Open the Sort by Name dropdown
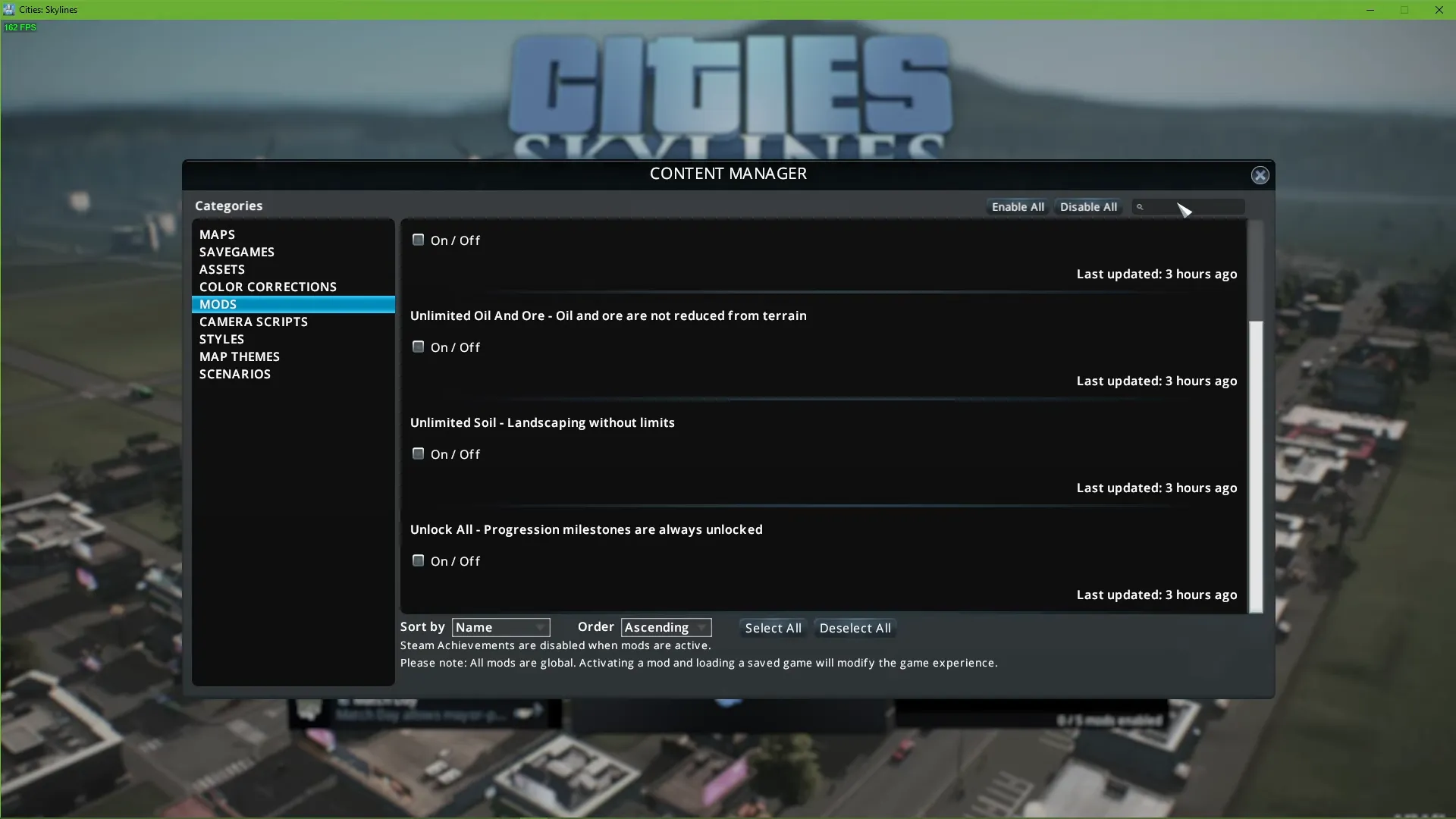 [x=500, y=627]
